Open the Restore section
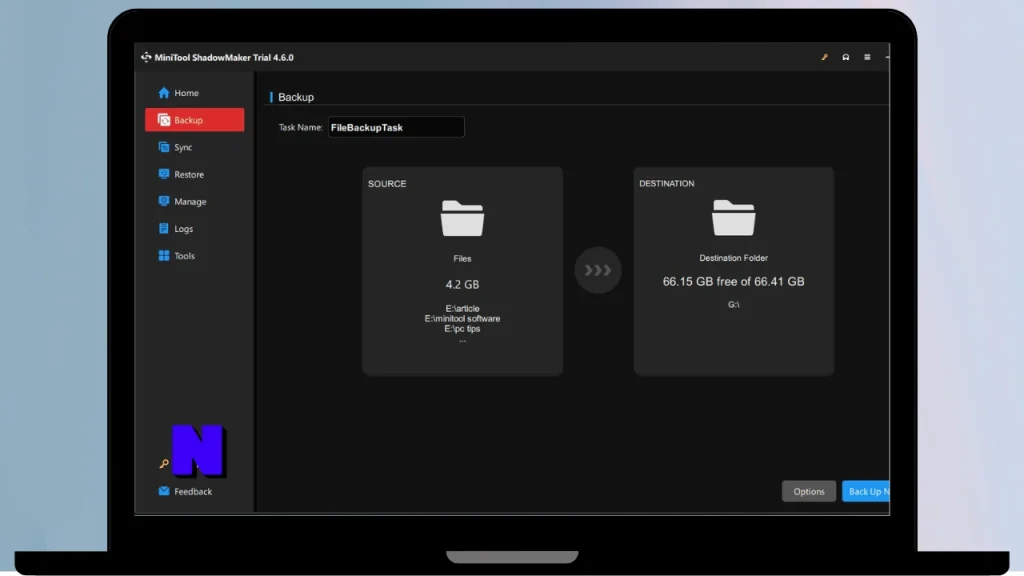The width and height of the screenshot is (1024, 576). click(x=194, y=174)
